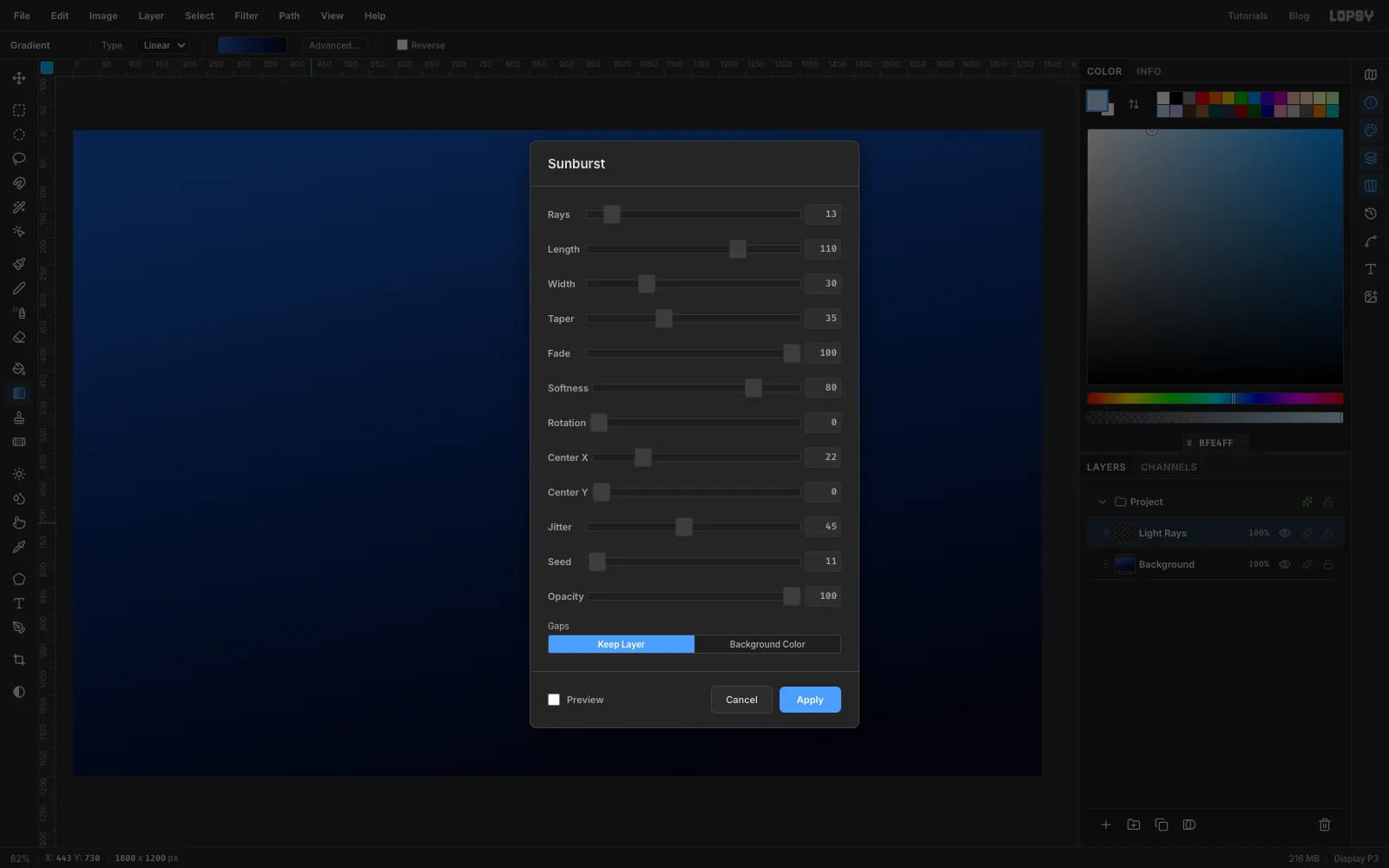Screen dimensions: 1389x868
Task: Open the Filter menu
Action: [x=247, y=16]
